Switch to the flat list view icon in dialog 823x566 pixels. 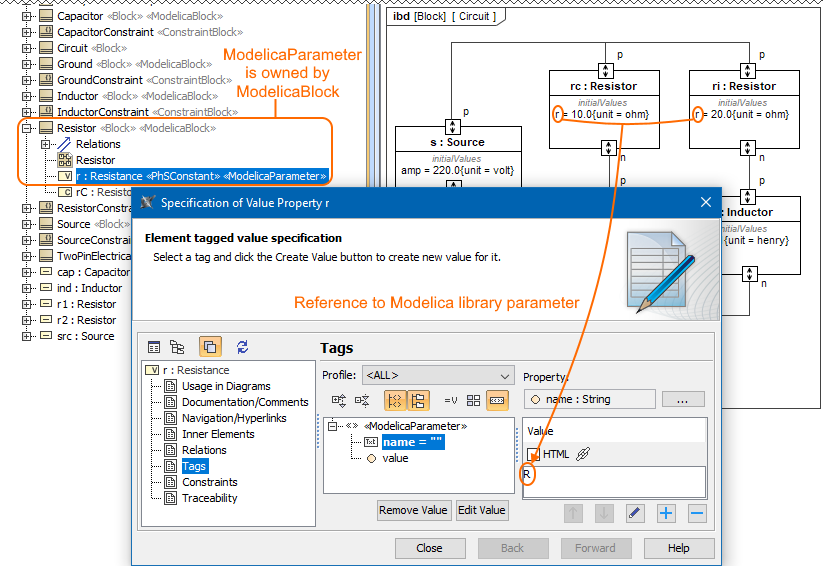pyautogui.click(x=154, y=347)
